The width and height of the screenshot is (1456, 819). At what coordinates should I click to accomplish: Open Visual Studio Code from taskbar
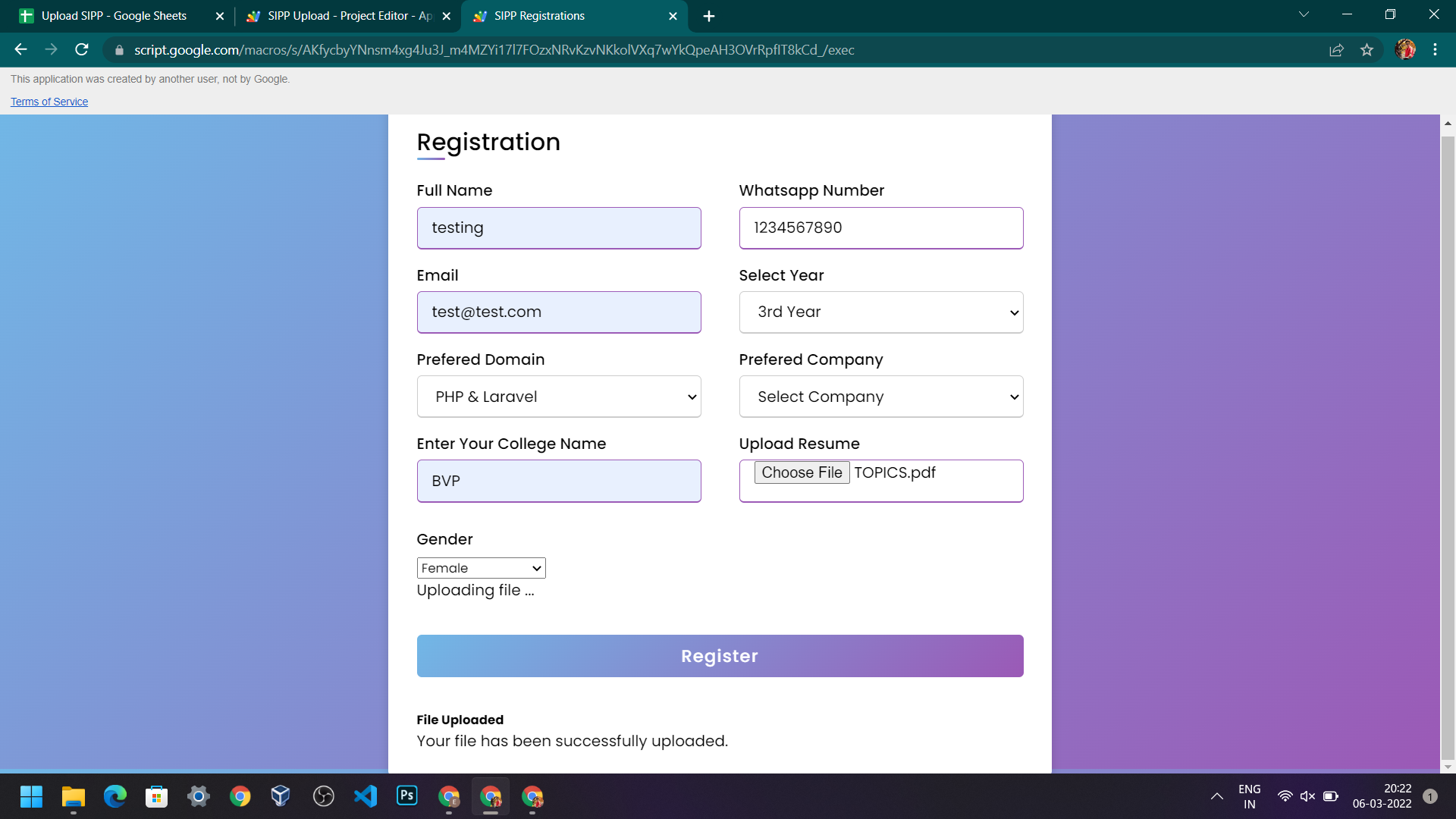coord(366,796)
